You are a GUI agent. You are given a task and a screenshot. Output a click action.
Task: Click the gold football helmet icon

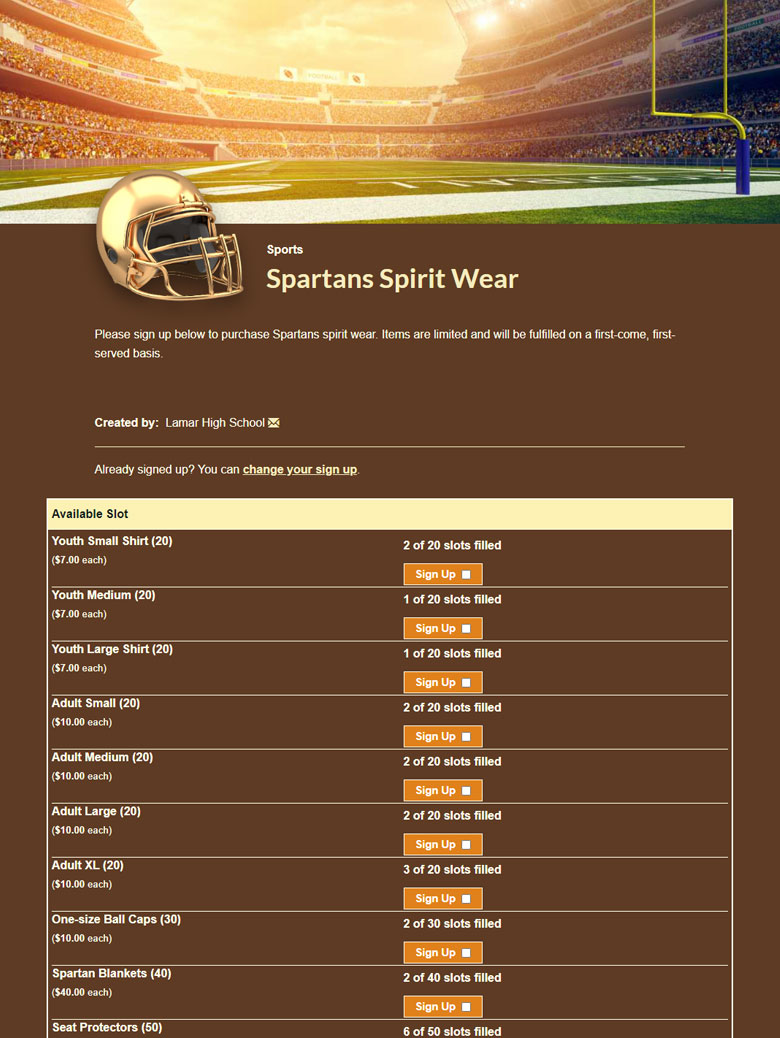coord(169,236)
